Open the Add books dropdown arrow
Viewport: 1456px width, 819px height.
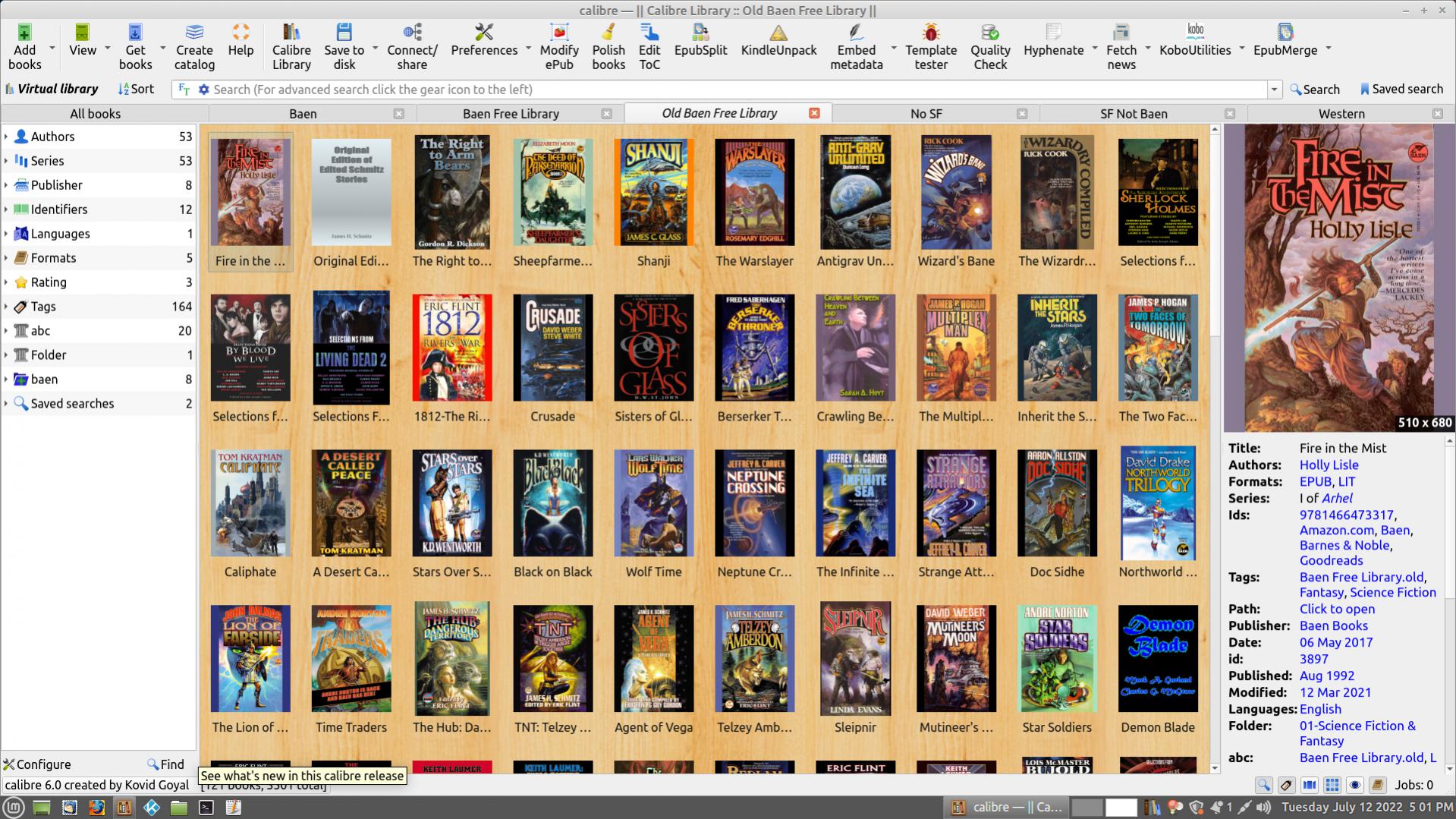(52, 49)
